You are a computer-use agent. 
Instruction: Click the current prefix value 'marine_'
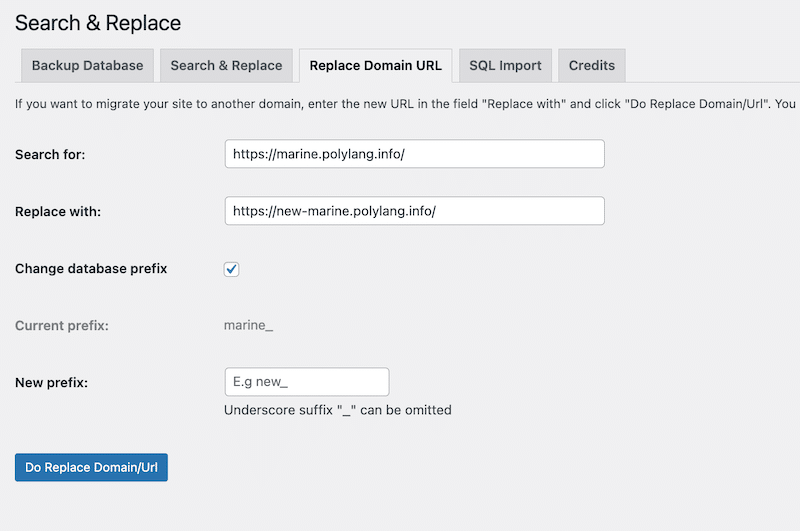(248, 325)
